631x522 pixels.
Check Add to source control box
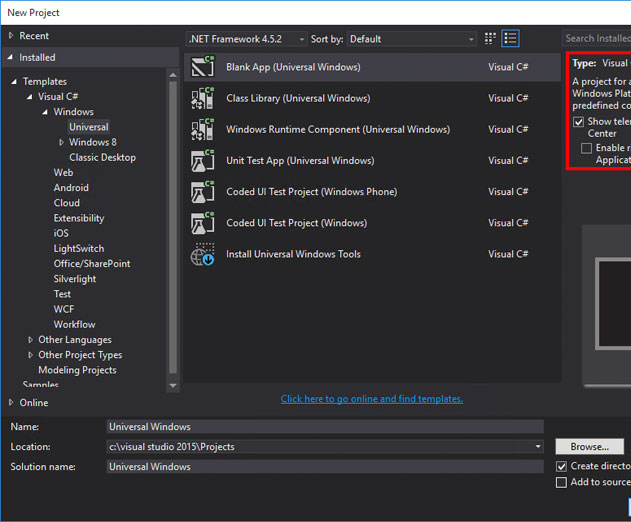[x=561, y=482]
